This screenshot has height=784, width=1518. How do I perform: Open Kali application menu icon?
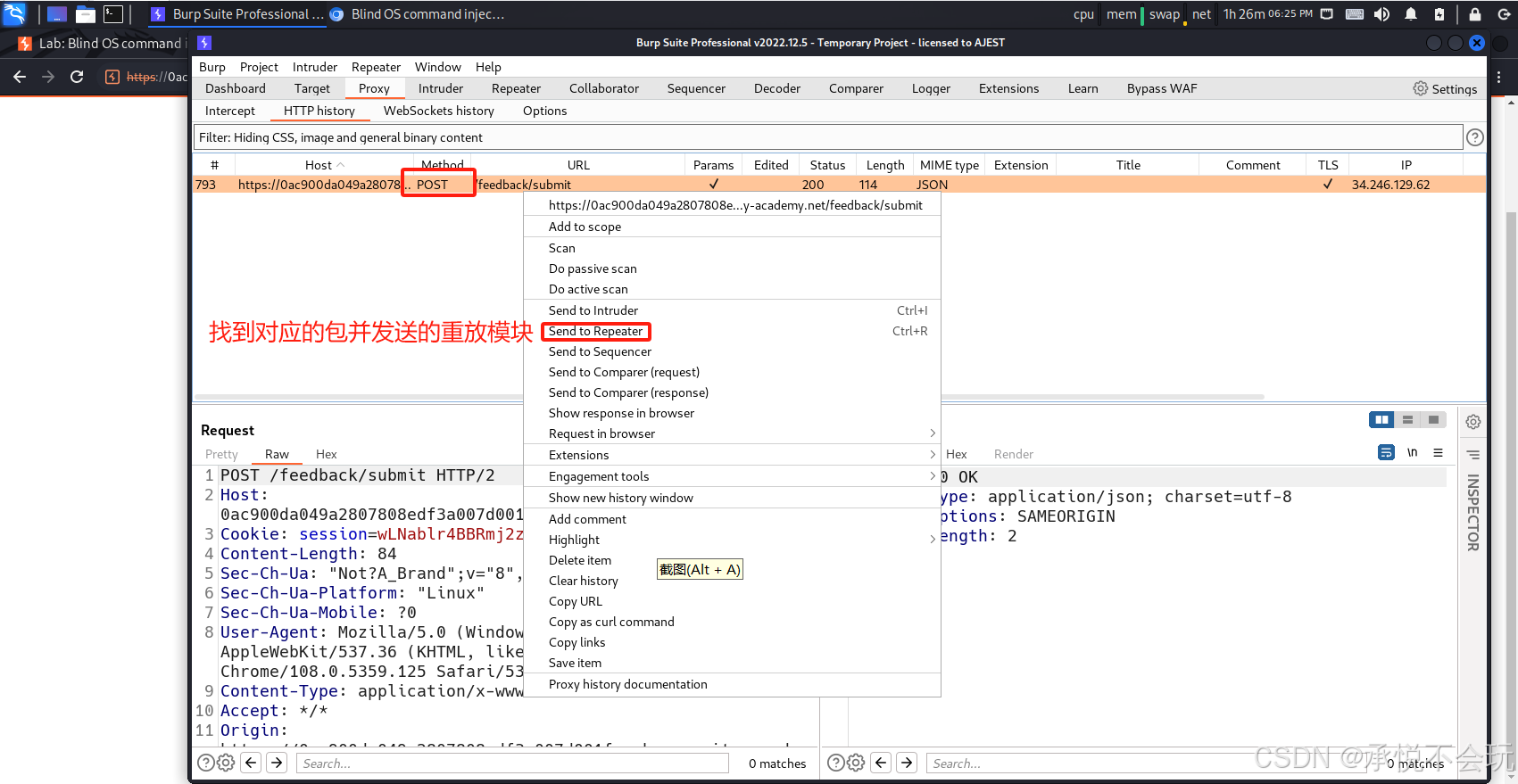15,13
